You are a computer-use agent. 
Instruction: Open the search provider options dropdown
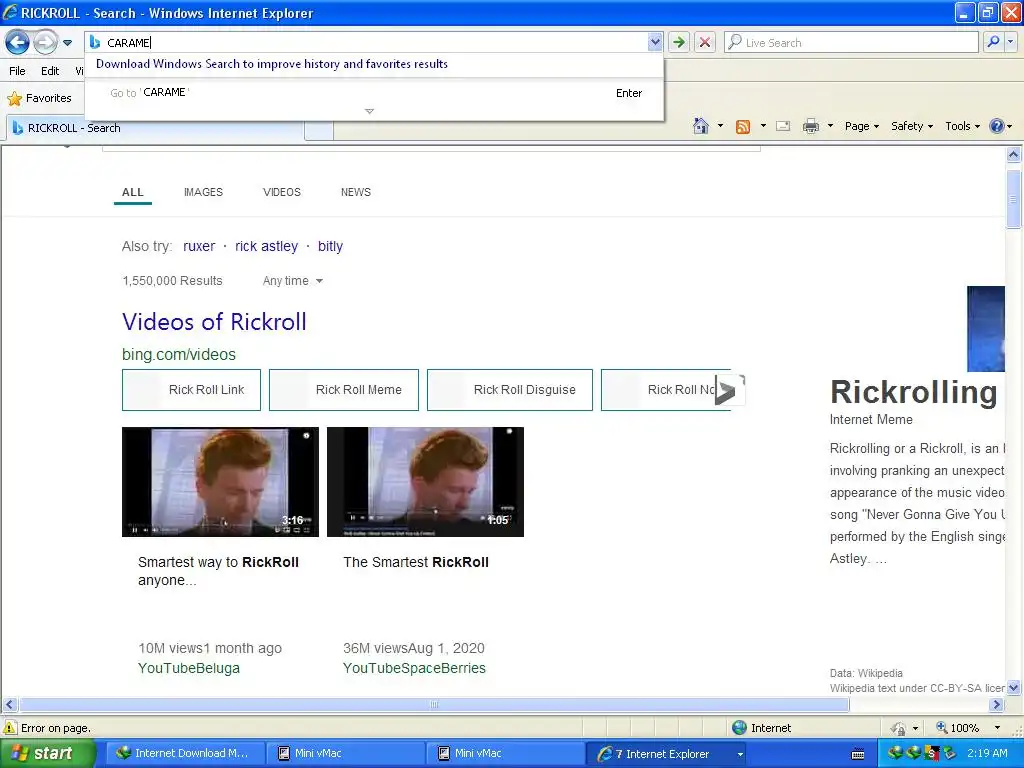coord(1011,42)
